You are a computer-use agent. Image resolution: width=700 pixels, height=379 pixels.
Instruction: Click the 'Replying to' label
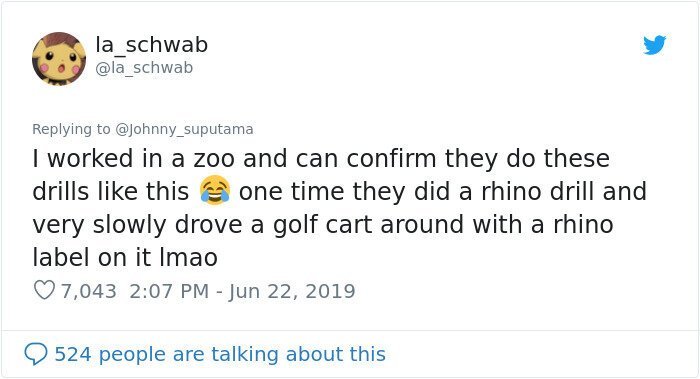pos(71,129)
